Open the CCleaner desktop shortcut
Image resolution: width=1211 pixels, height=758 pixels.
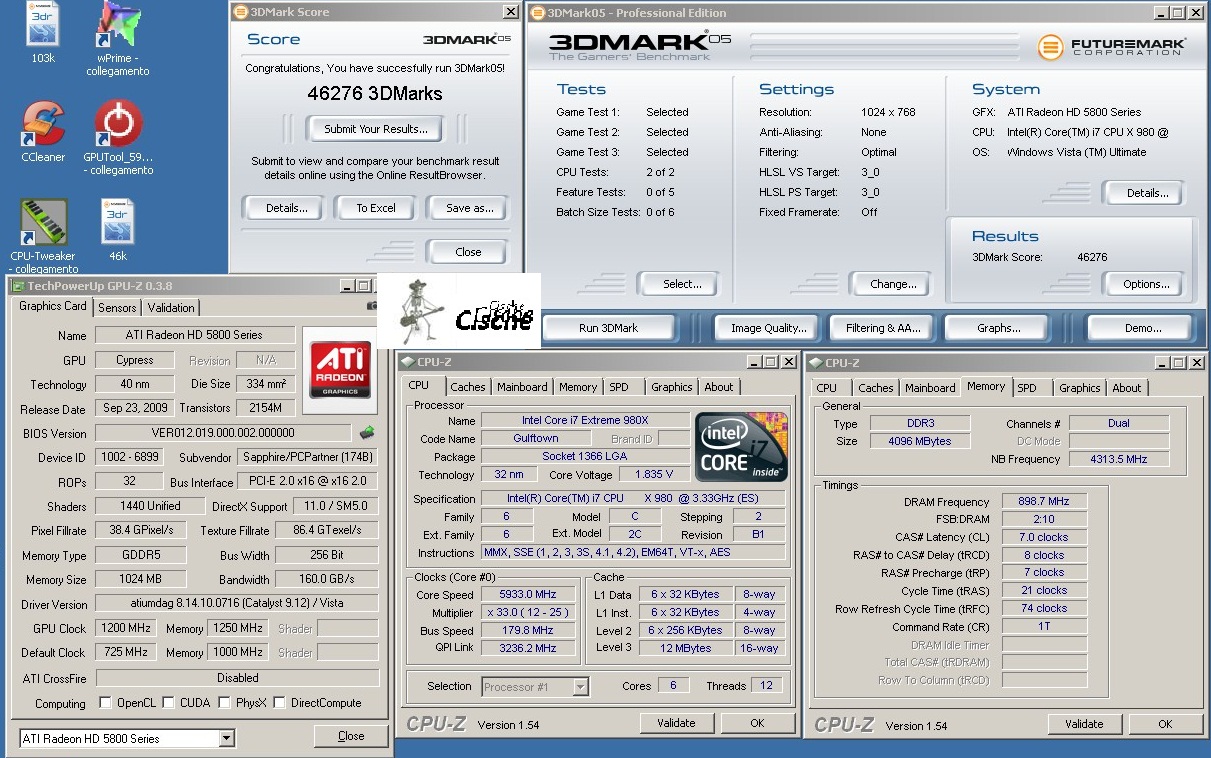pyautogui.click(x=43, y=123)
